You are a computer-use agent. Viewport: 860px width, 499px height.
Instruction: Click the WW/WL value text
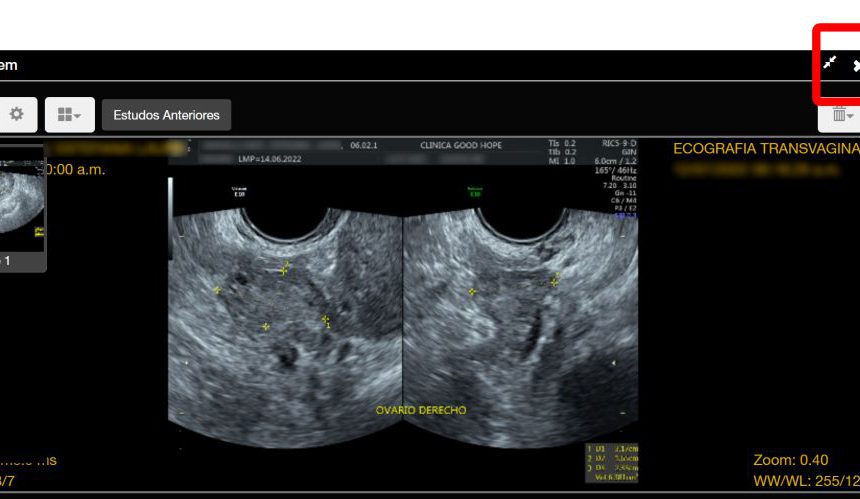(x=806, y=481)
